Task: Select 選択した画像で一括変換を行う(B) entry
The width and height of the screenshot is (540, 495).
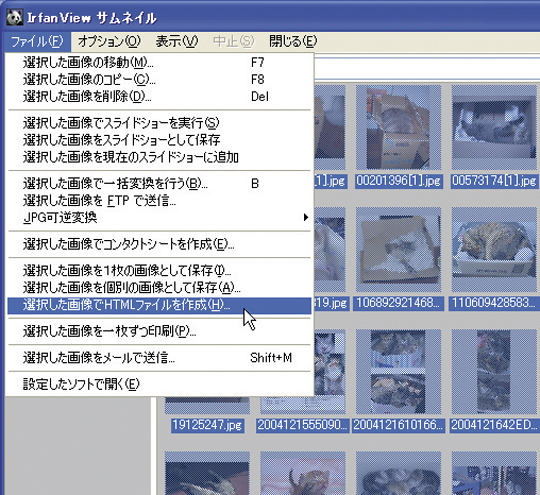Action: point(159,184)
